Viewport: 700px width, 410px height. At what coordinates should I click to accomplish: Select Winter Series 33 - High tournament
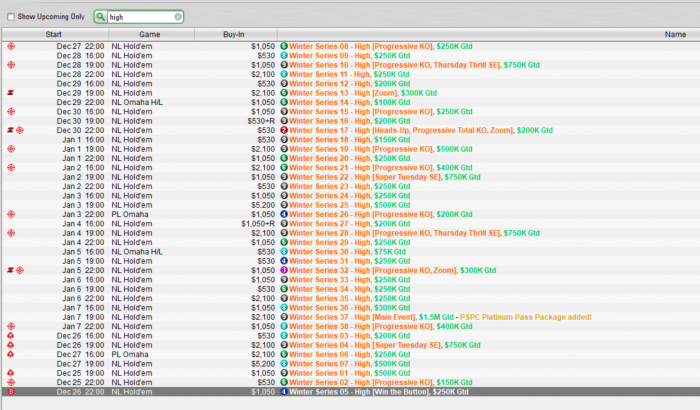pyautogui.click(x=350, y=280)
